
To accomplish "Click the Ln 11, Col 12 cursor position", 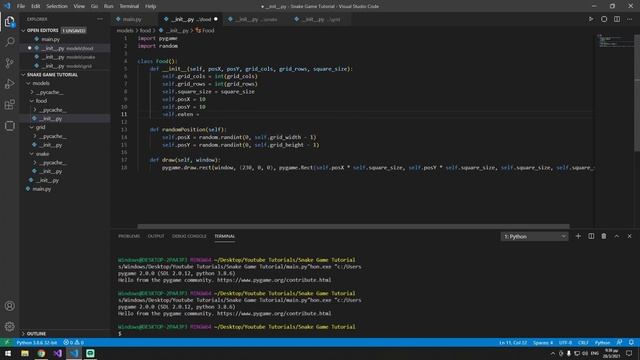I will [513, 342].
